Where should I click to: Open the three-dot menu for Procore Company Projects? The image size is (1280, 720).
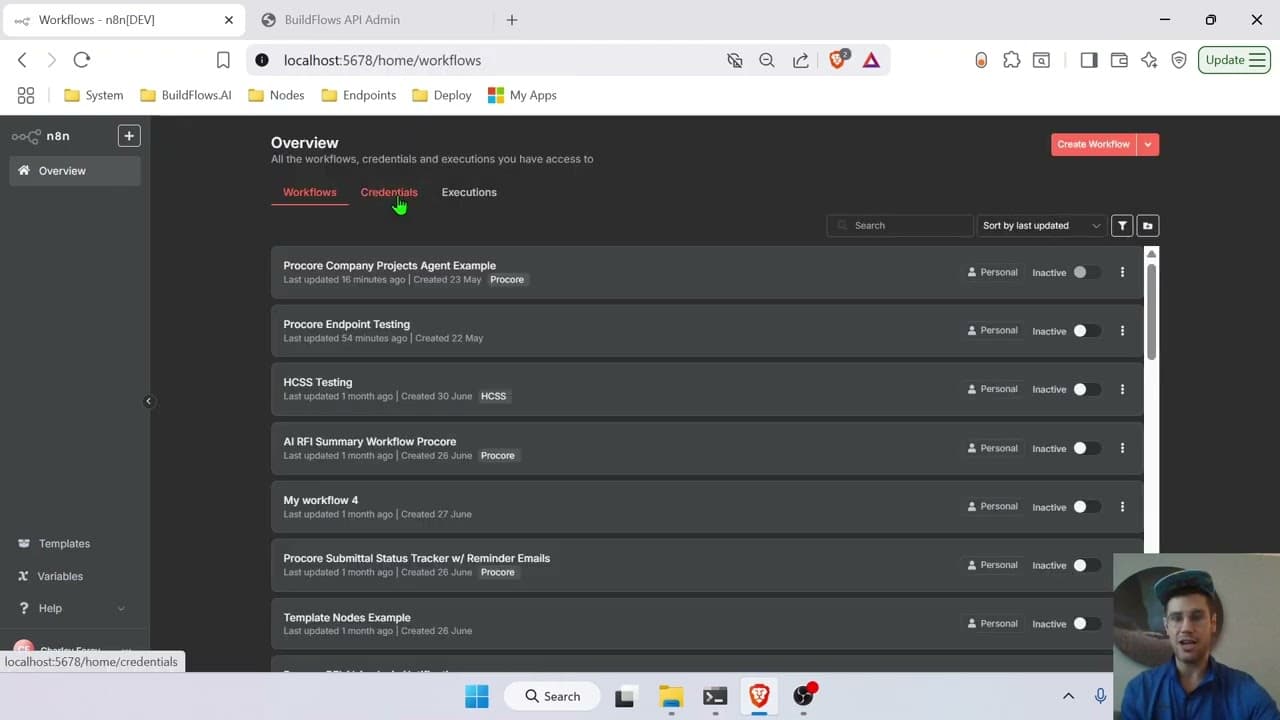[1122, 272]
